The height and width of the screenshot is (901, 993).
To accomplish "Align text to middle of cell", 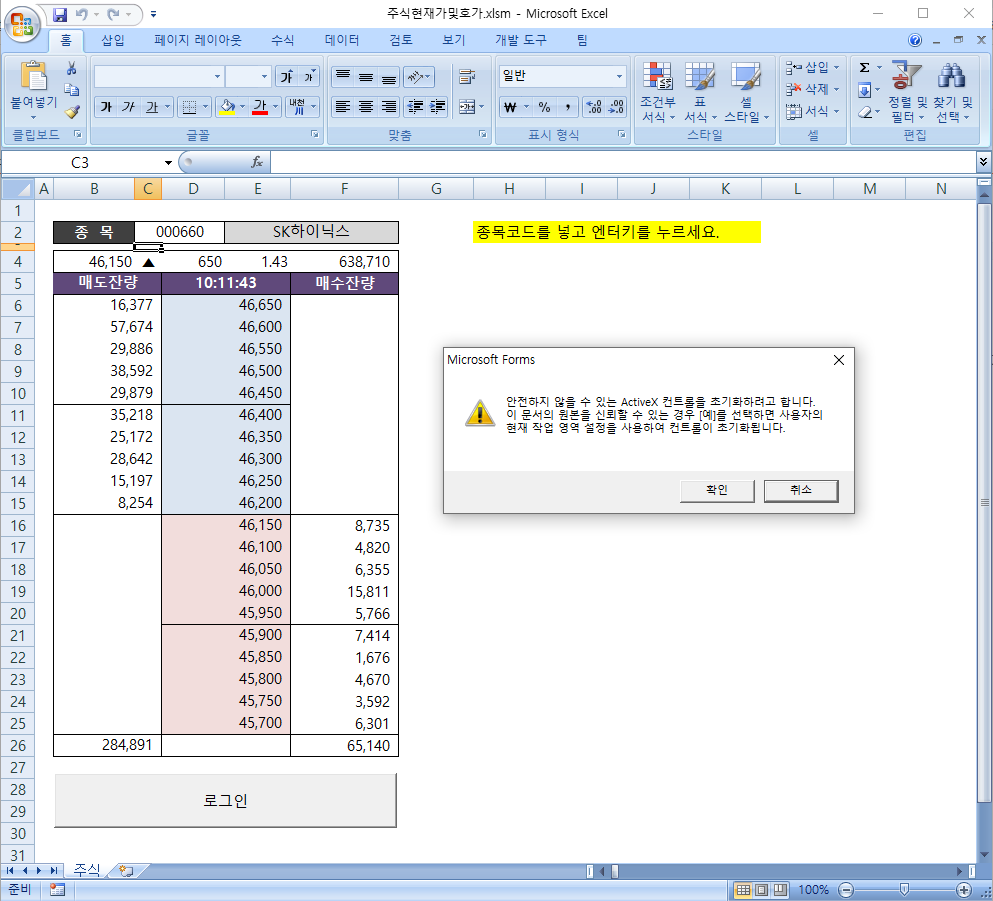I will click(366, 77).
